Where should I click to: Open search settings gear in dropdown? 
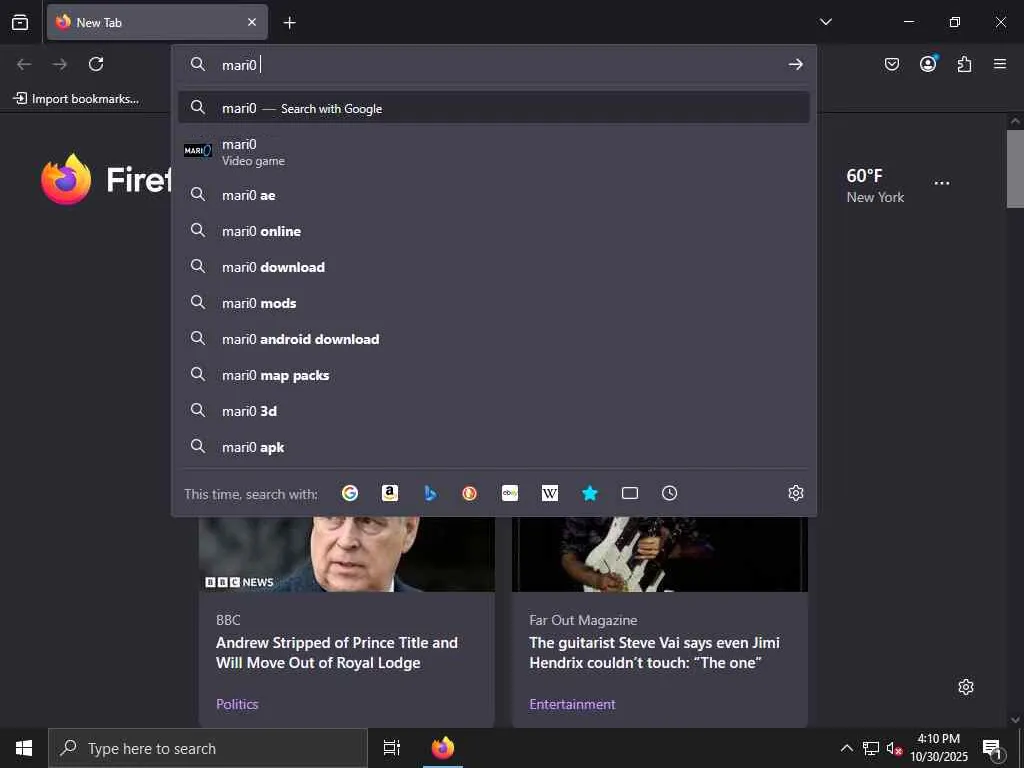[795, 493]
